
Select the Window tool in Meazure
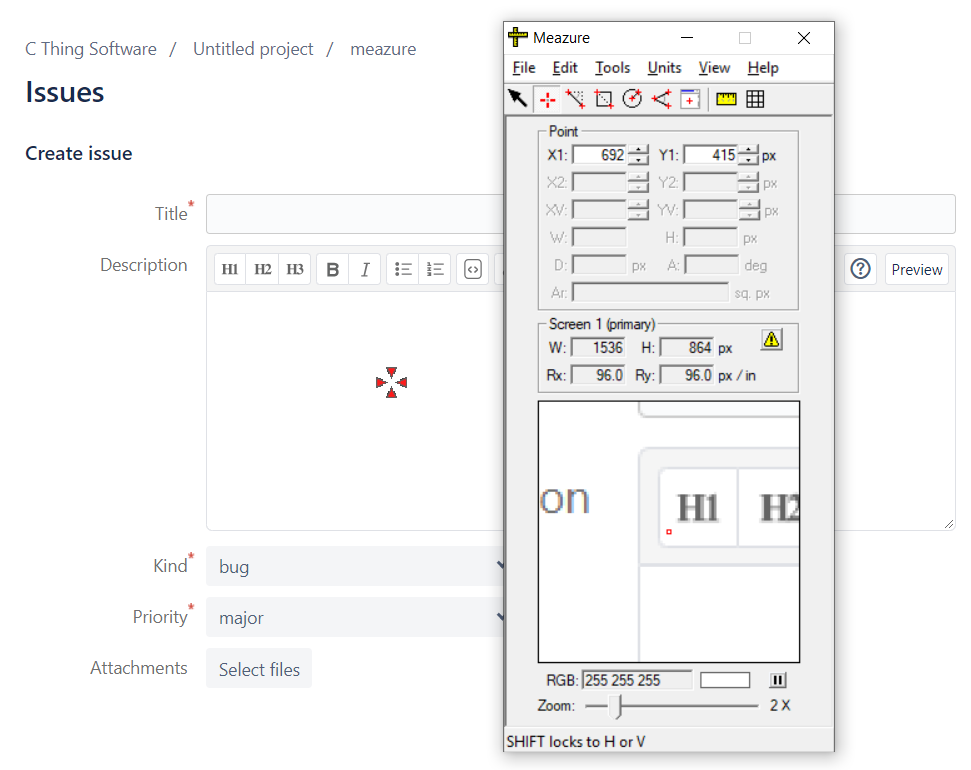(x=690, y=98)
